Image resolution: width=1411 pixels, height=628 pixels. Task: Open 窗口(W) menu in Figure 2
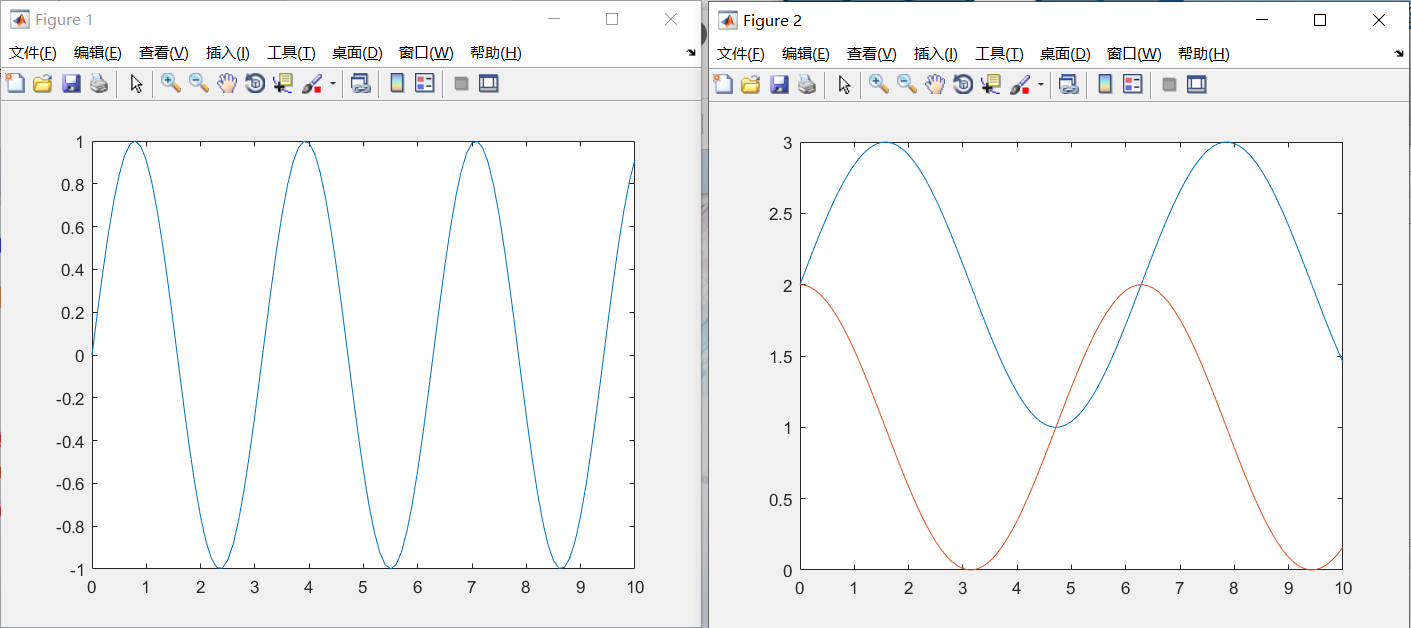[1134, 54]
